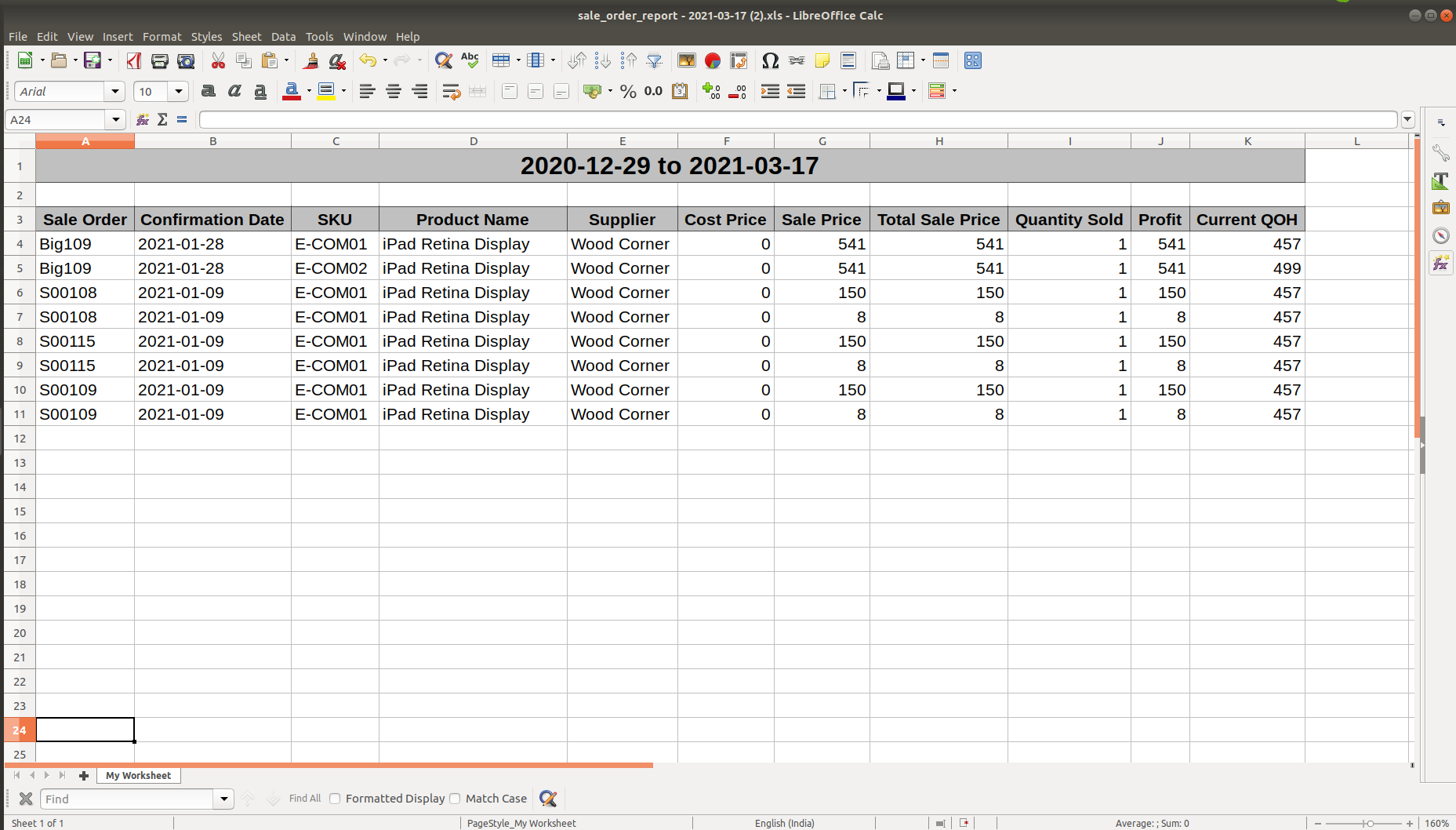Open the Undo history dropdown arrow
Screen dimensions: 1456x830
[385, 60]
